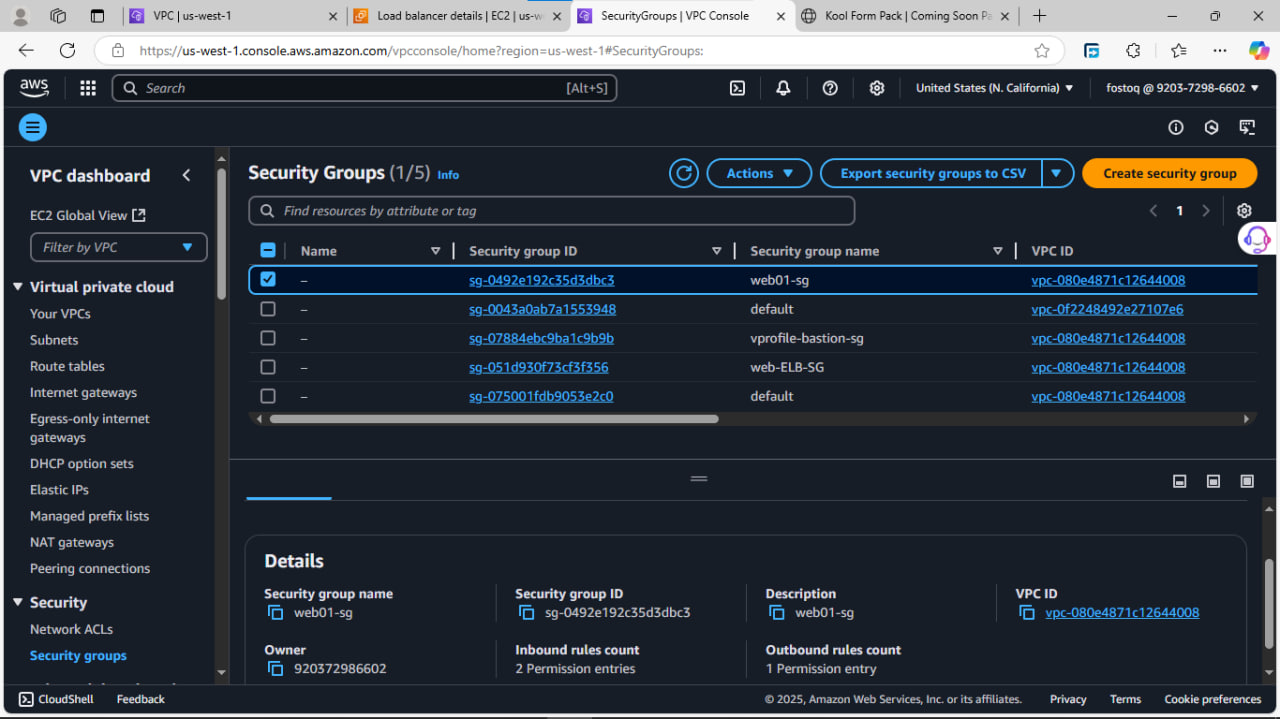
Task: Sort by the Name column arrow
Action: pos(435,251)
